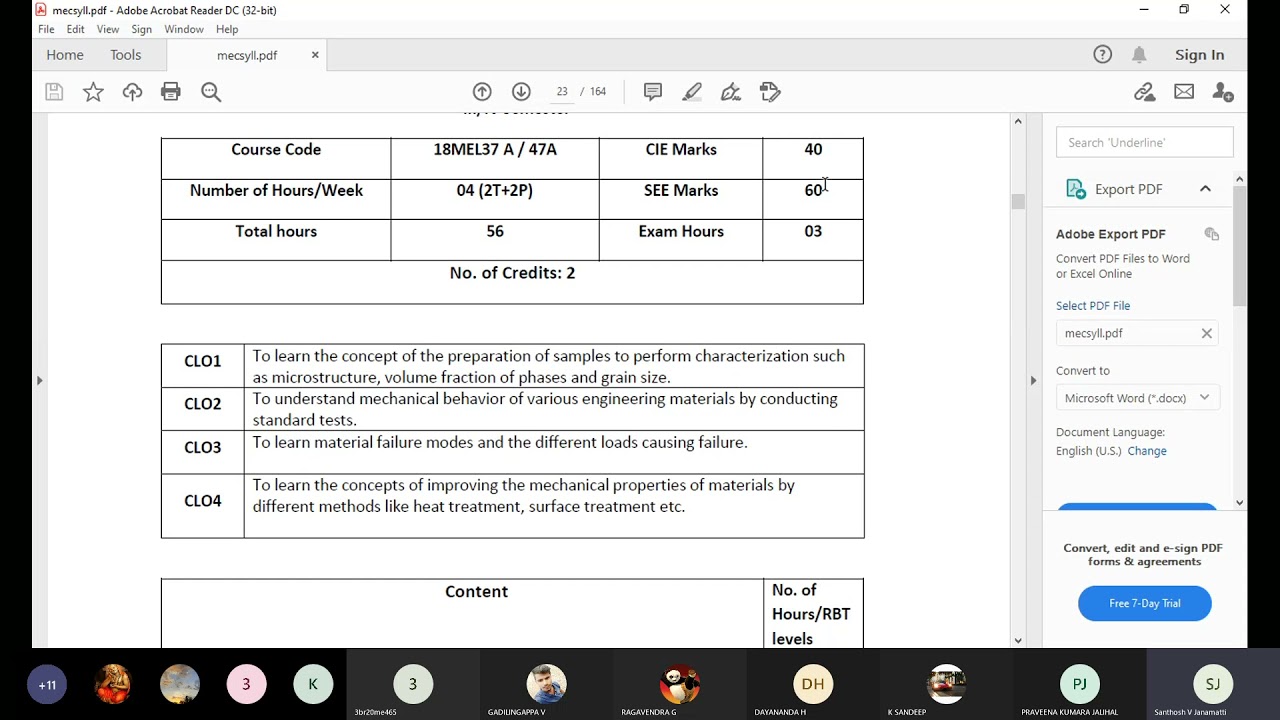Open the View menu

[108, 30]
